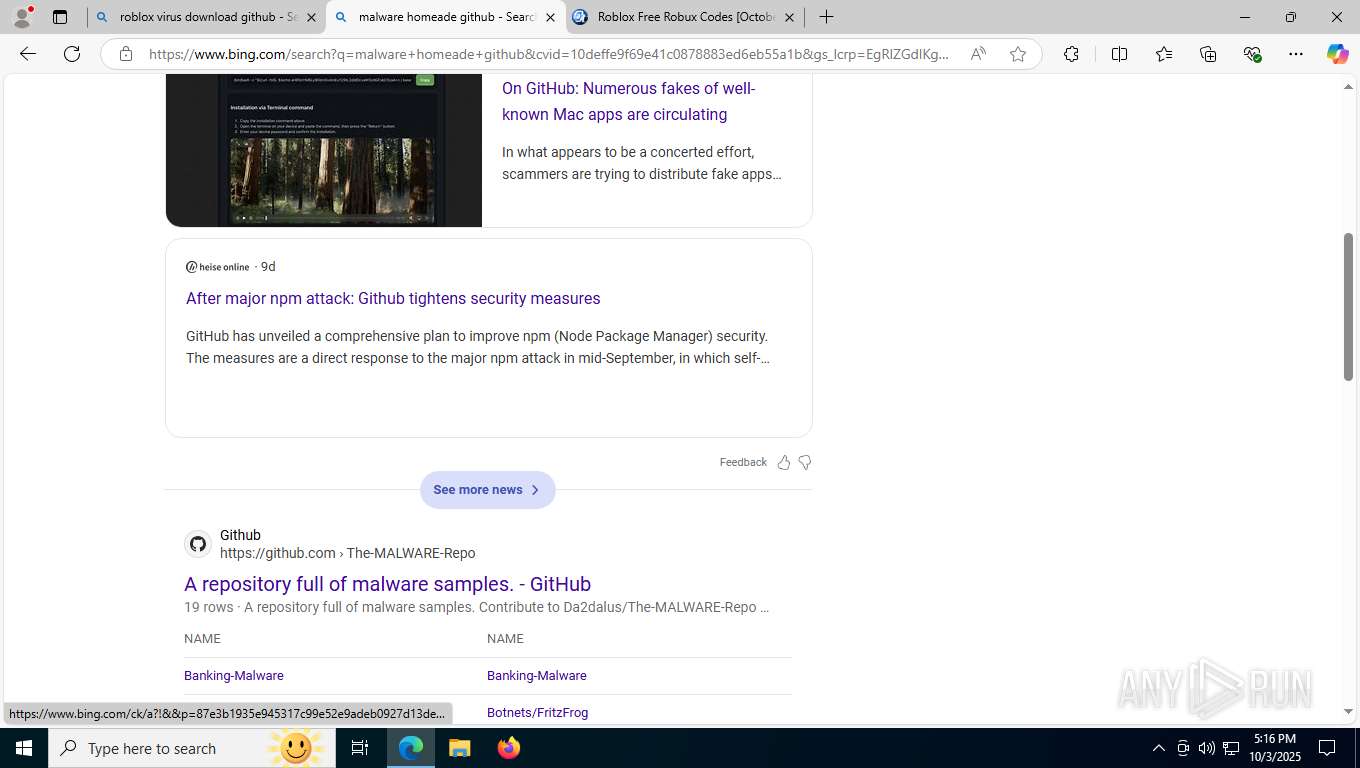Click the taskbar search box

pyautogui.click(x=190, y=748)
